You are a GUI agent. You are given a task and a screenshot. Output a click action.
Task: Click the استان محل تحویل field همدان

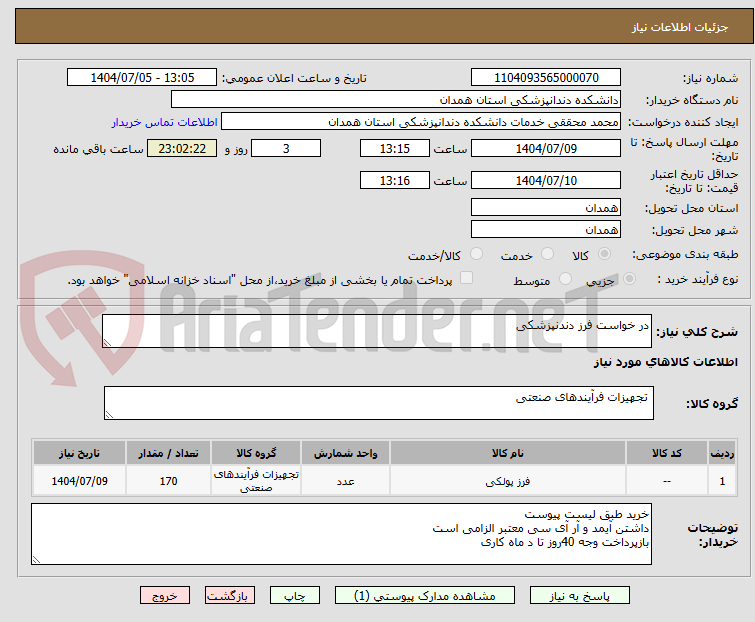coord(546,207)
